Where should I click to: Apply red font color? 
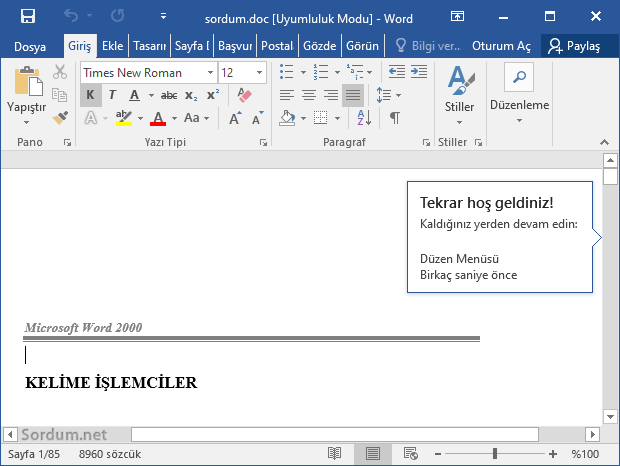tap(158, 118)
